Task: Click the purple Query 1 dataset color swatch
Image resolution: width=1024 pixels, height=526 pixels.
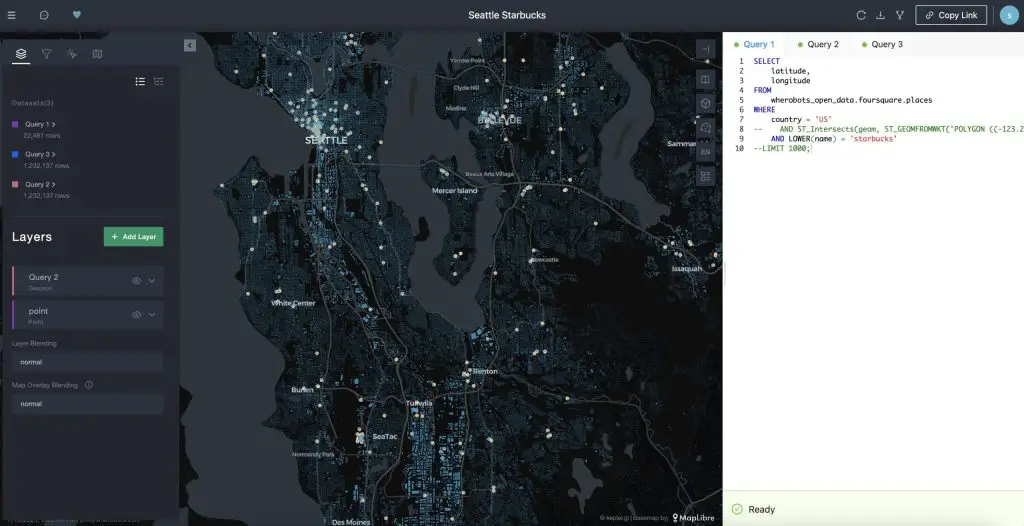Action: [x=15, y=124]
